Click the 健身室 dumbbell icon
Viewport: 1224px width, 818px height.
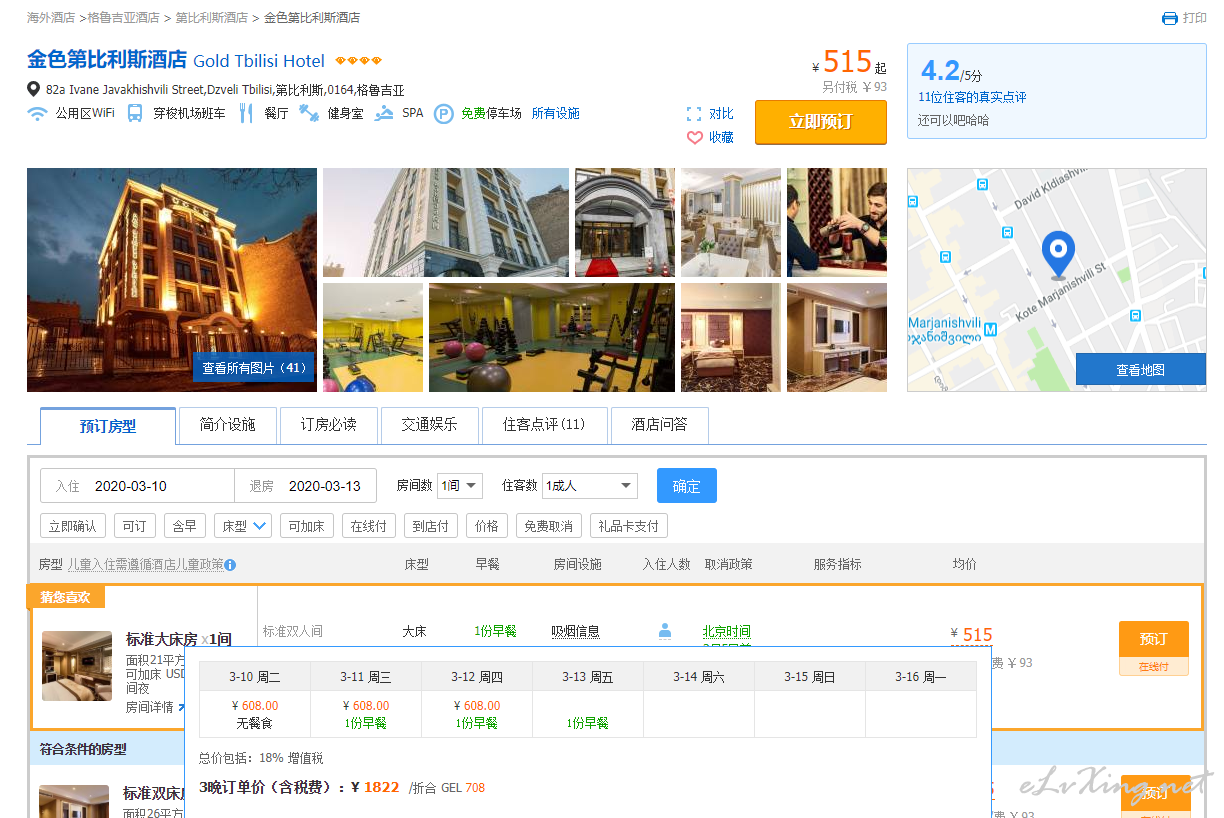click(x=309, y=113)
